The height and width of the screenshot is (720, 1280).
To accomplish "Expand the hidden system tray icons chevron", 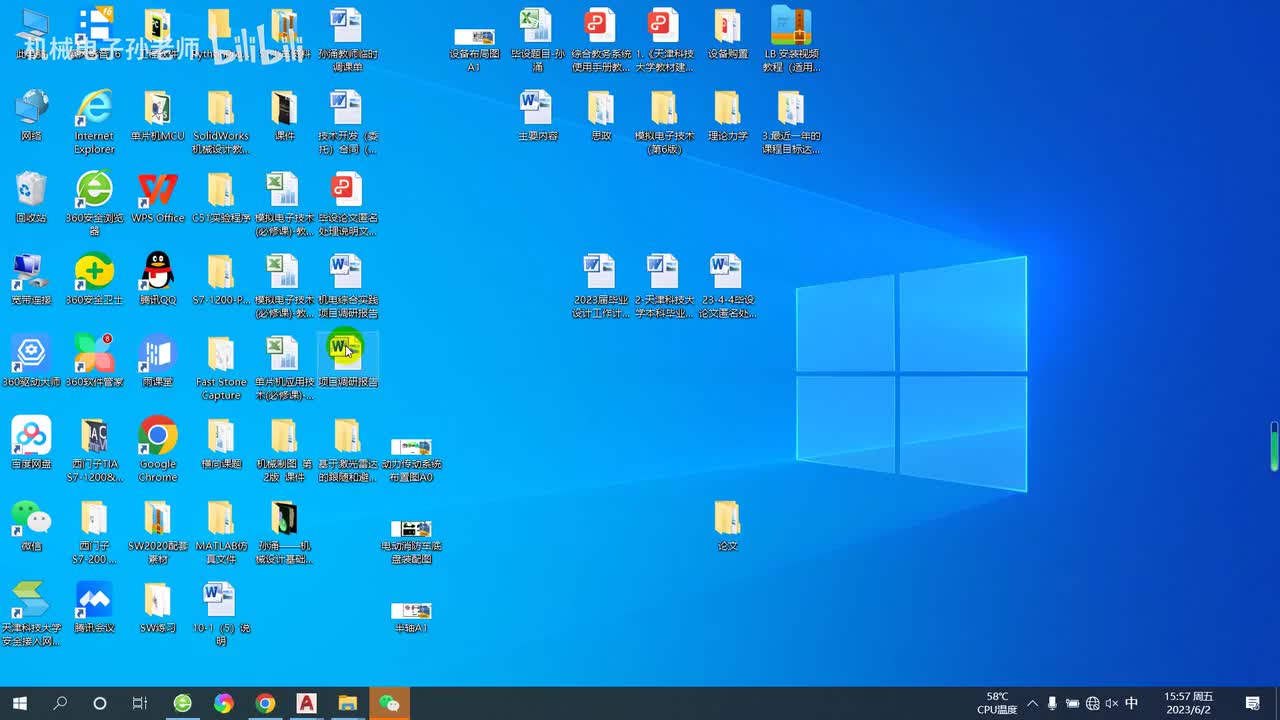I will (x=1032, y=703).
